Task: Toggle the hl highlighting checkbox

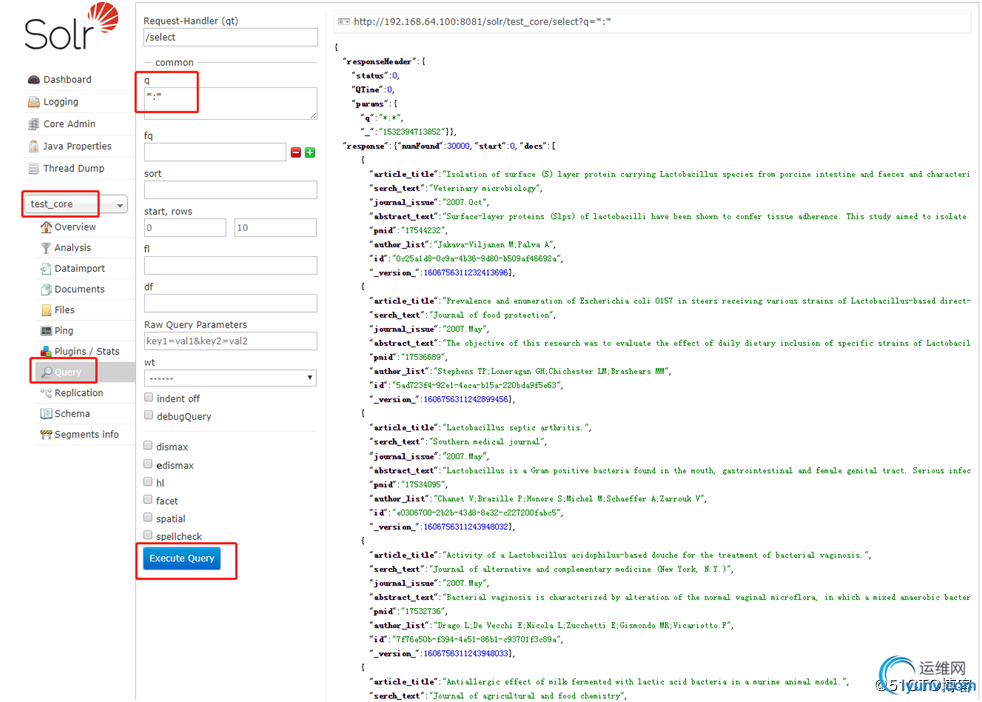Action: coord(148,482)
